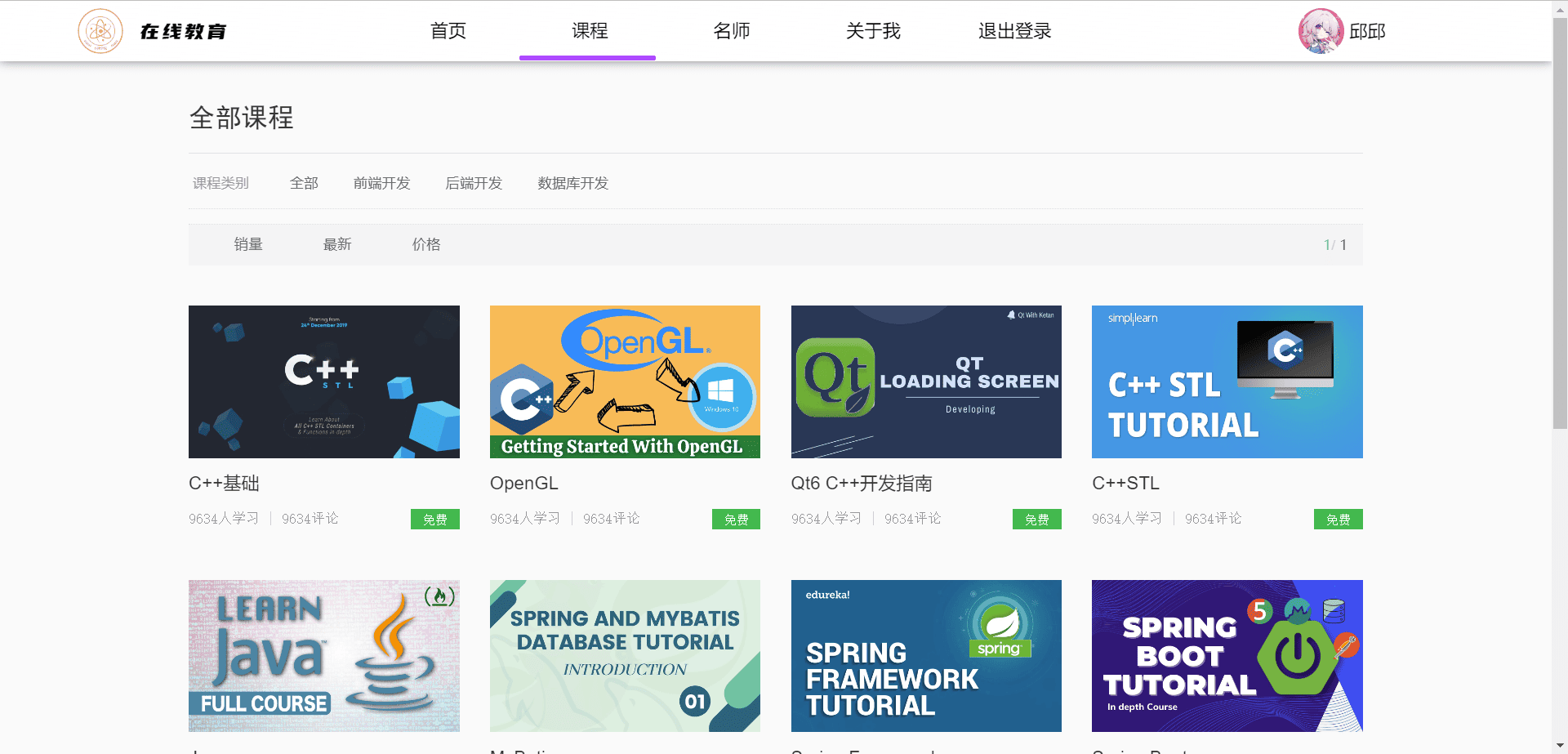Open the OpenGL course thumbnail
The height and width of the screenshot is (754, 1568).
click(625, 381)
